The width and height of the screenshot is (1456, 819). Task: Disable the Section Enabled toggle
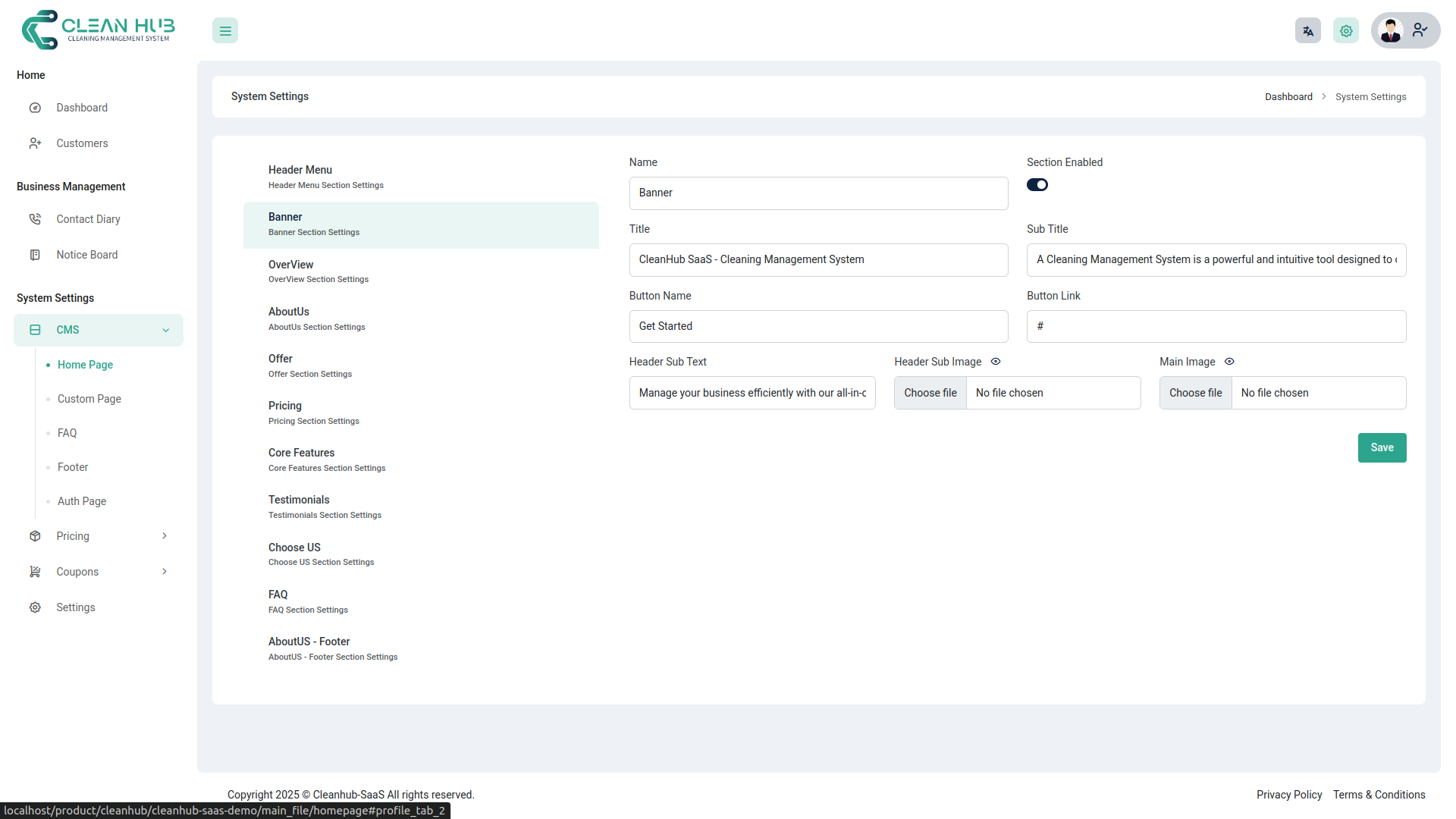pyautogui.click(x=1037, y=184)
